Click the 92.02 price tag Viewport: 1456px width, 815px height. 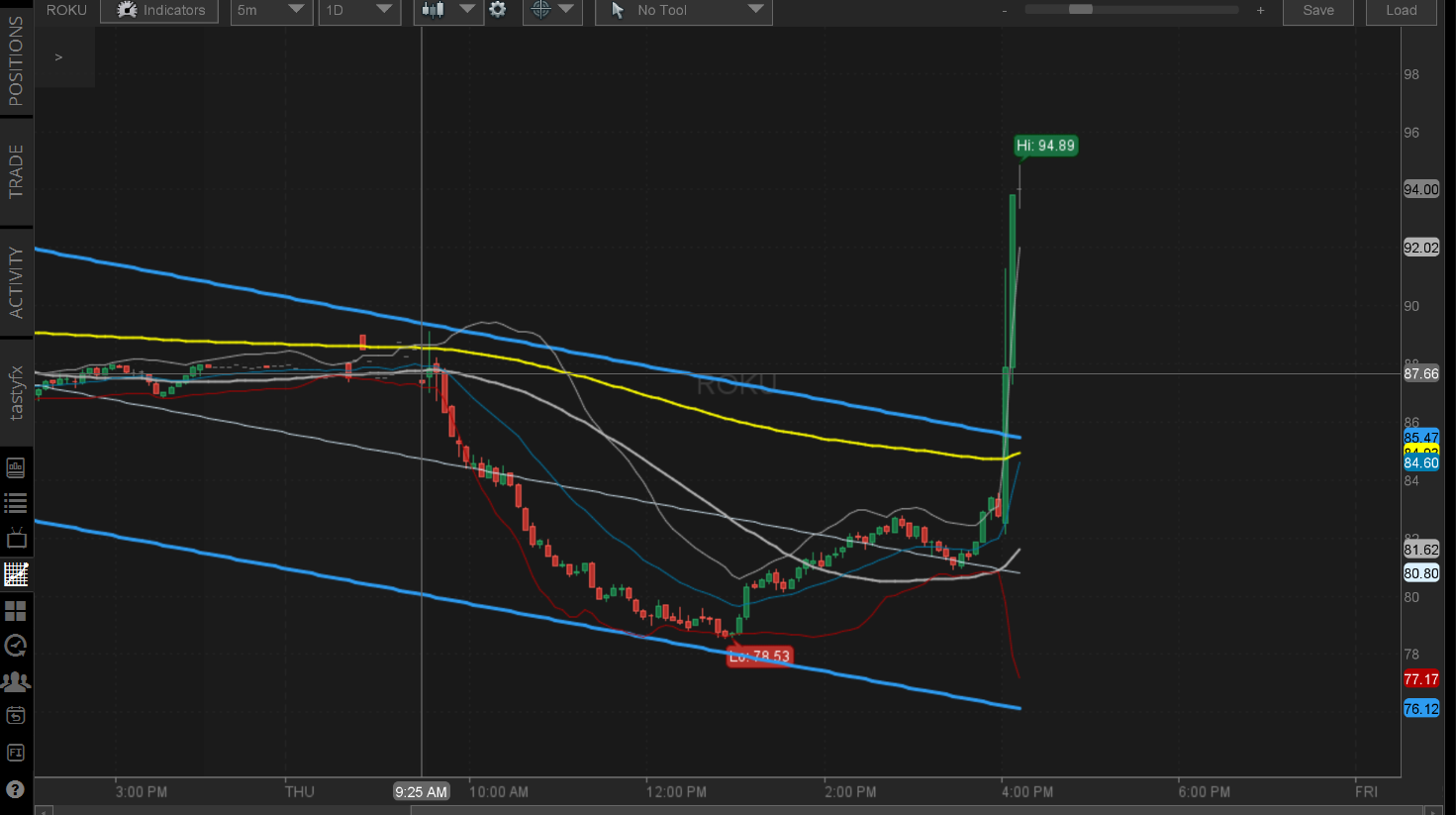point(1421,249)
